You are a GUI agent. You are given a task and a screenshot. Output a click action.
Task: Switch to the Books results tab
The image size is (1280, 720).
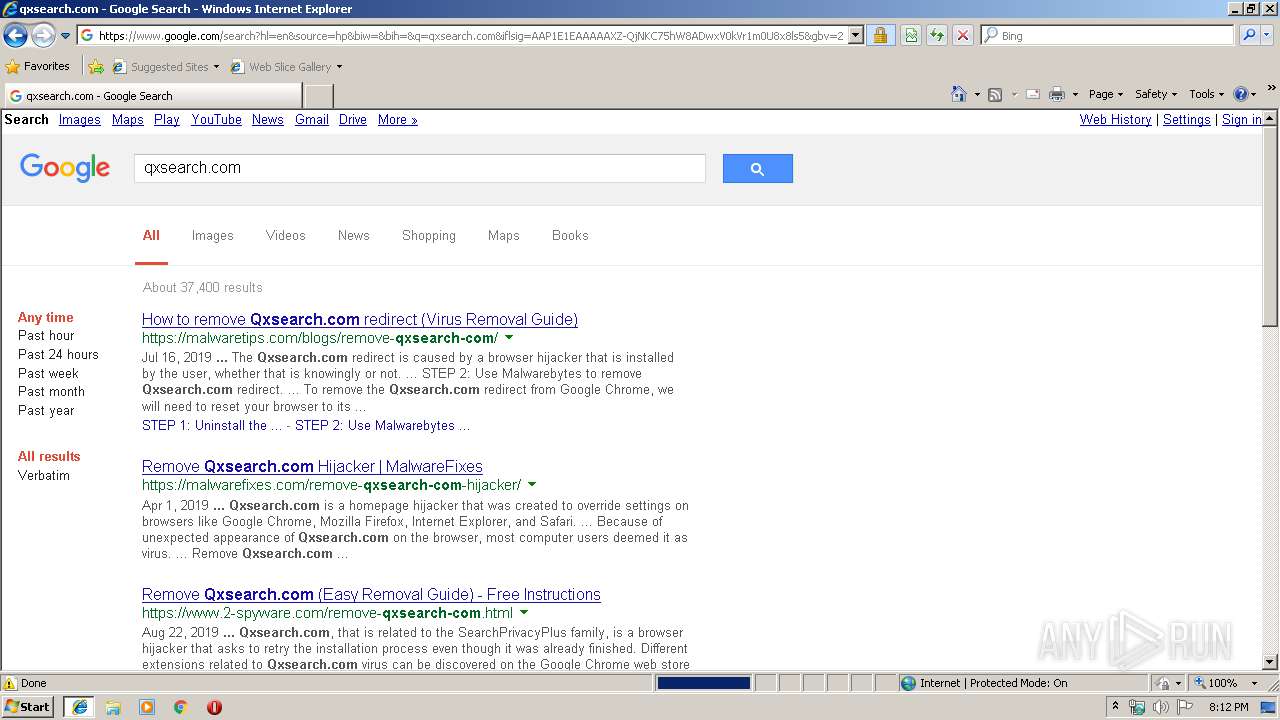pos(570,235)
